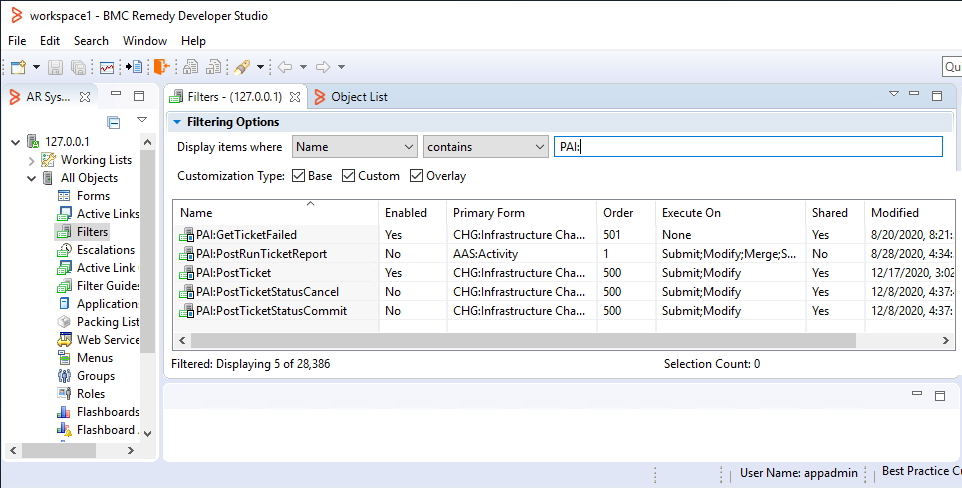Select Filter Guides in the tree

click(108, 286)
